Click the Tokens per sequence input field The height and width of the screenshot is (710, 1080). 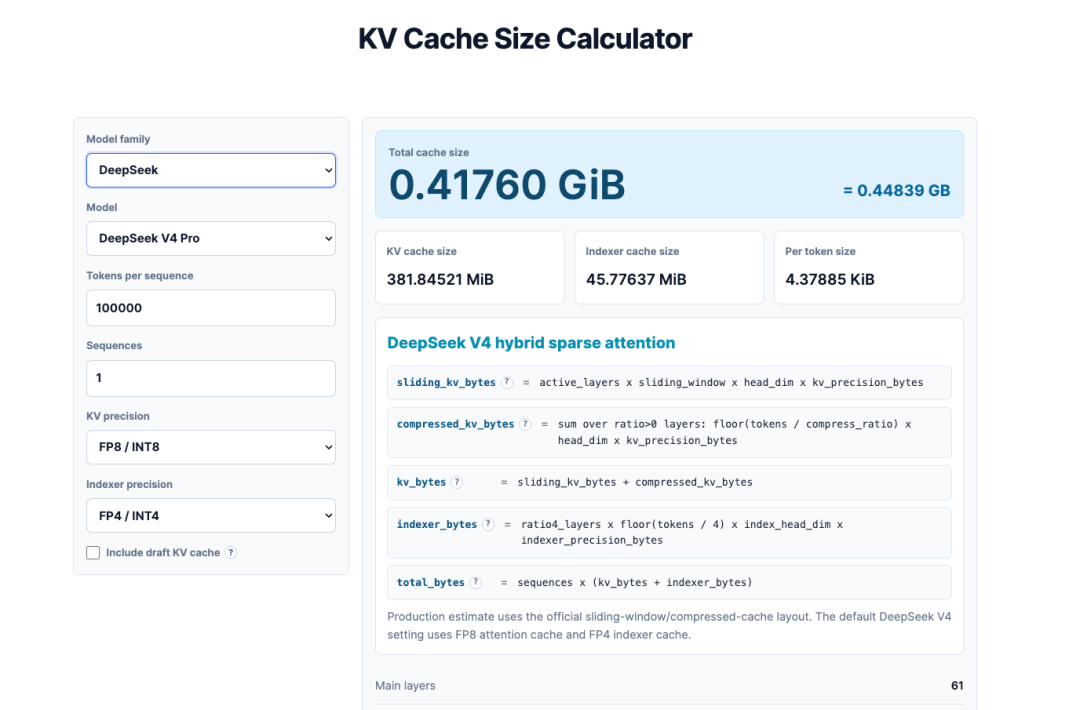tap(211, 308)
